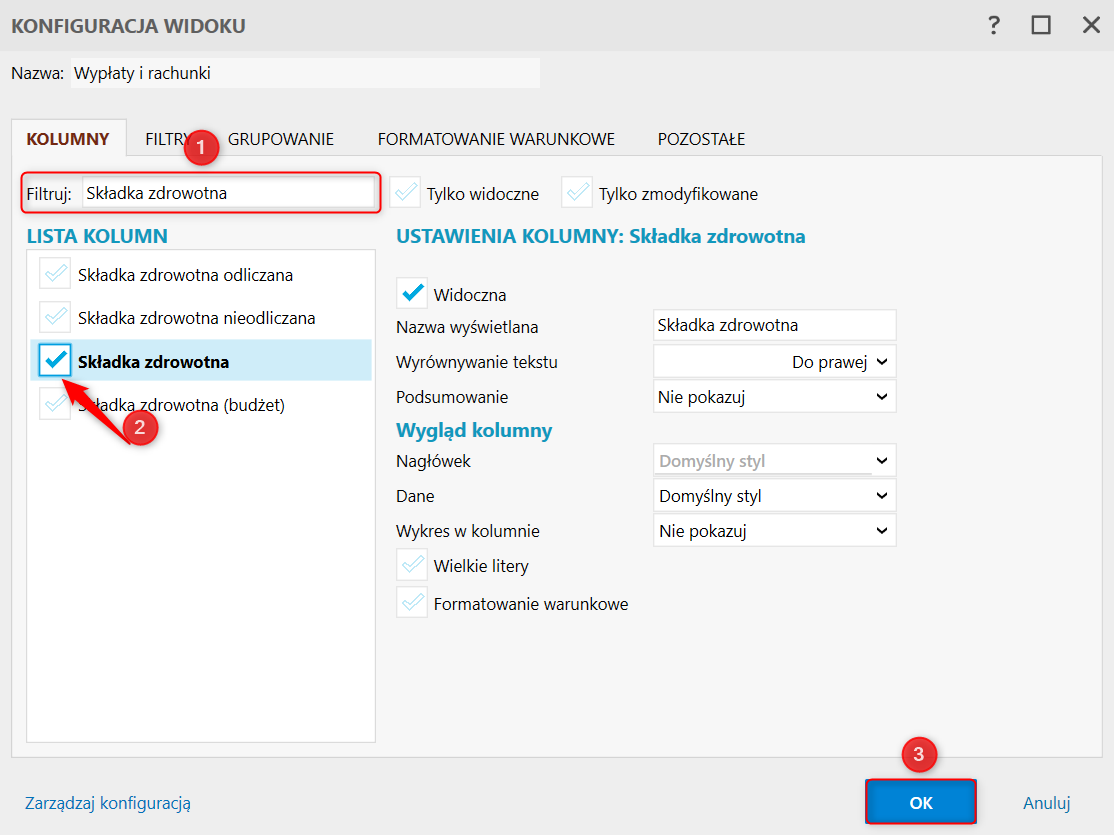This screenshot has height=835, width=1114.
Task: Check Składka zdrowotna odliczana column
Action: pos(55,273)
